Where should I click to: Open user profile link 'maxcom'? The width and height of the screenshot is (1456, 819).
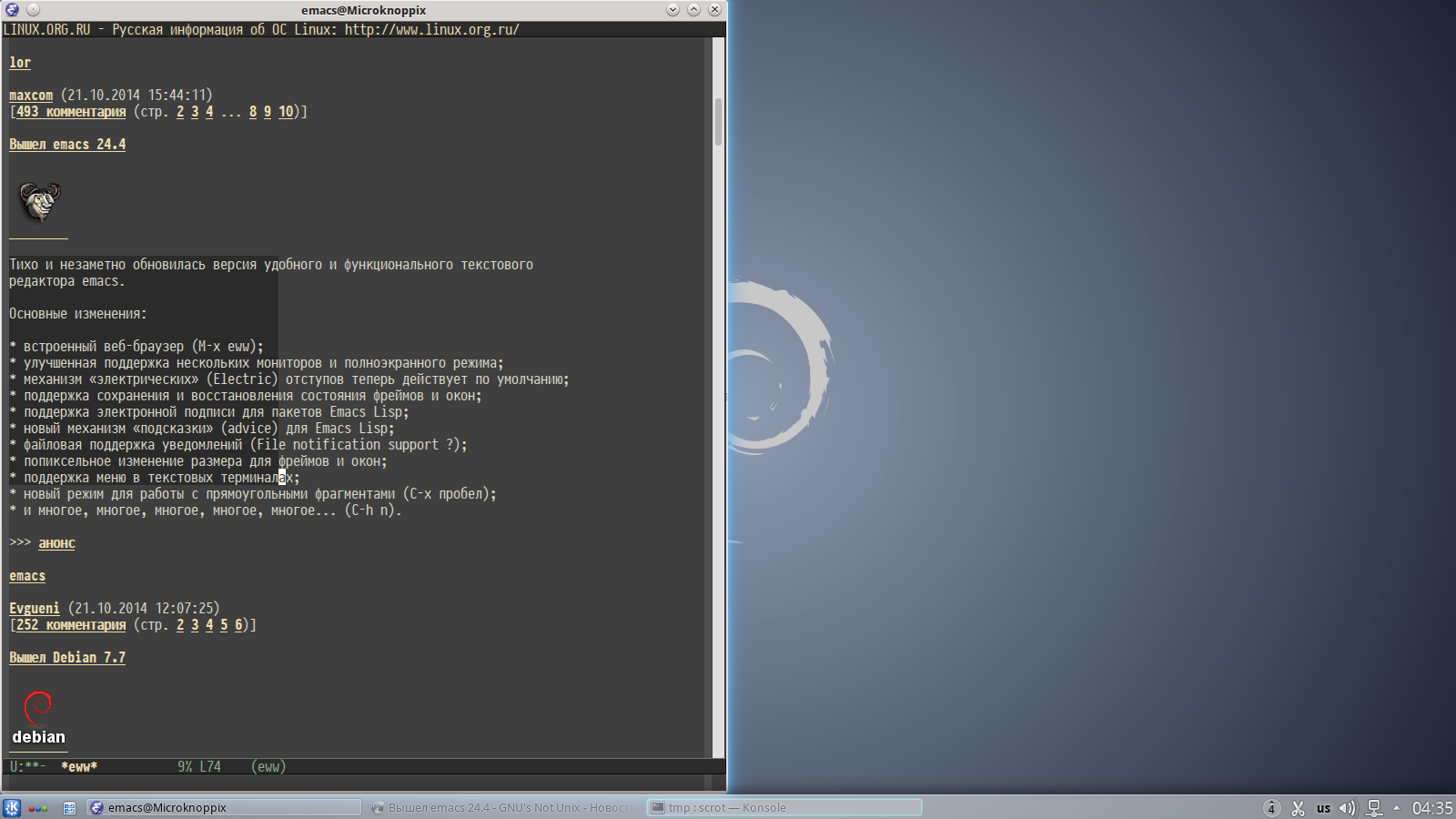click(x=31, y=95)
